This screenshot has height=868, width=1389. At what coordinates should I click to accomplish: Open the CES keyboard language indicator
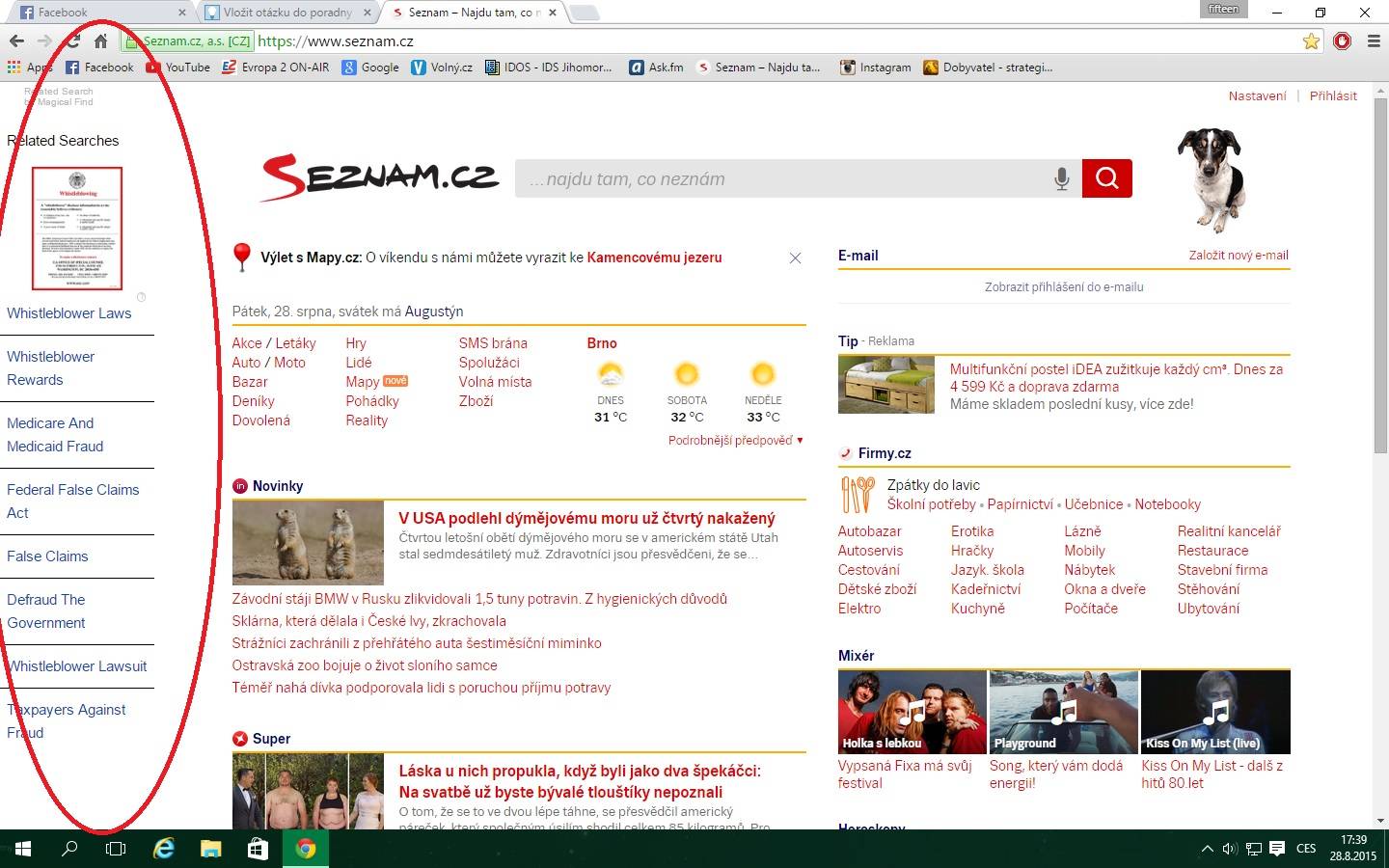[x=1306, y=849]
